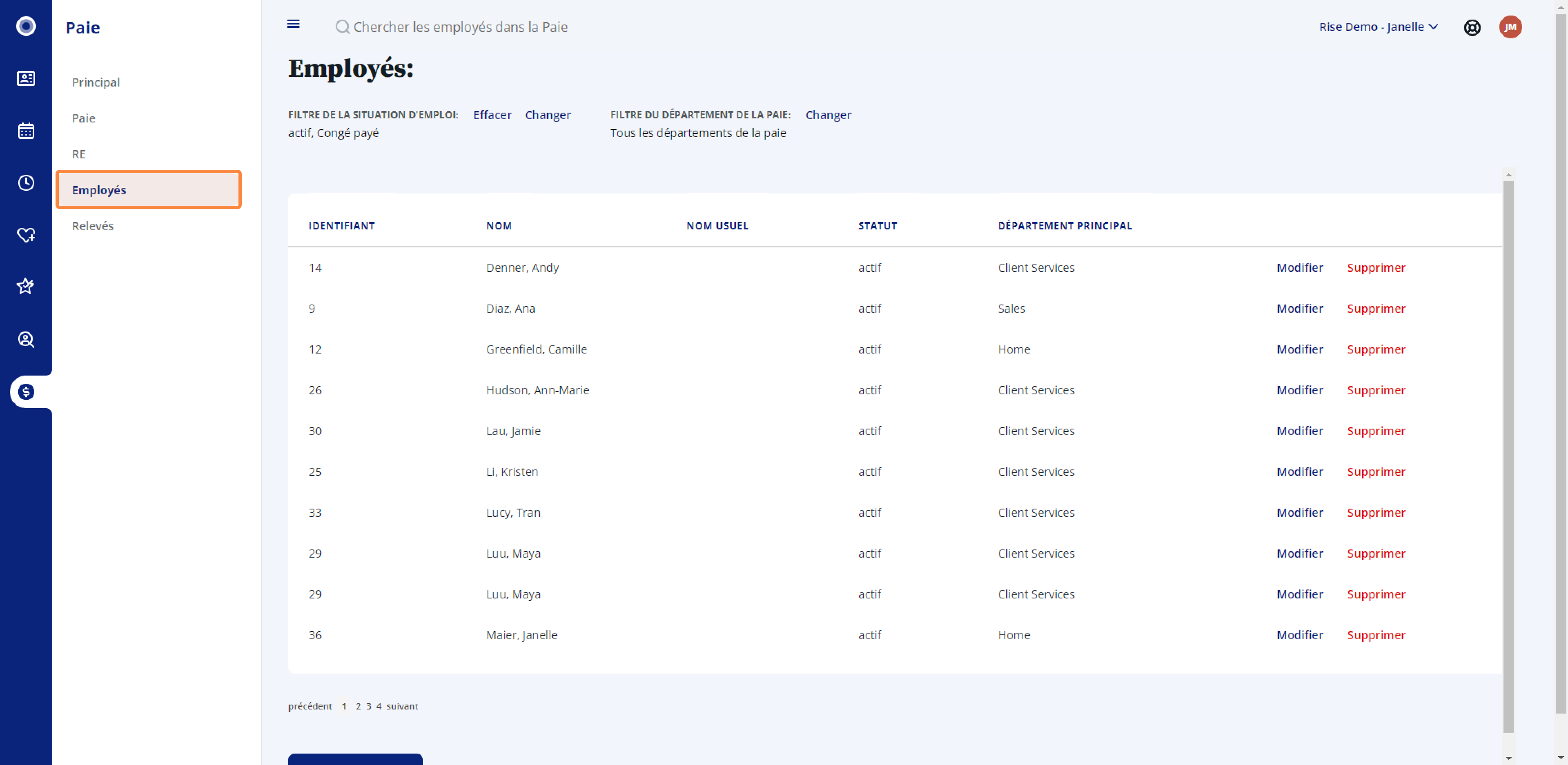Screen dimensions: 1568x765
Task: Open the star icon in sidebar
Action: tap(26, 286)
